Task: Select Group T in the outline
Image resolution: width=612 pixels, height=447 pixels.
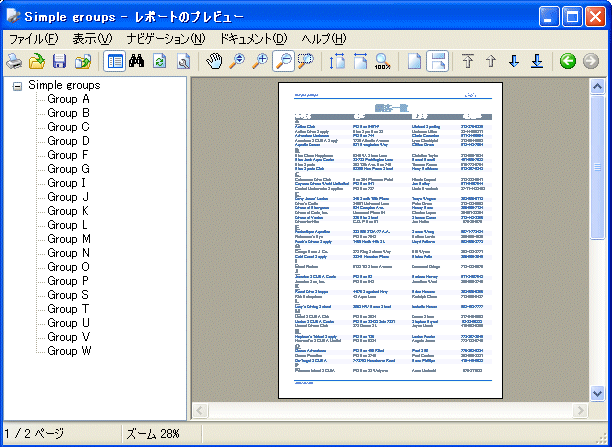Action: (x=68, y=309)
